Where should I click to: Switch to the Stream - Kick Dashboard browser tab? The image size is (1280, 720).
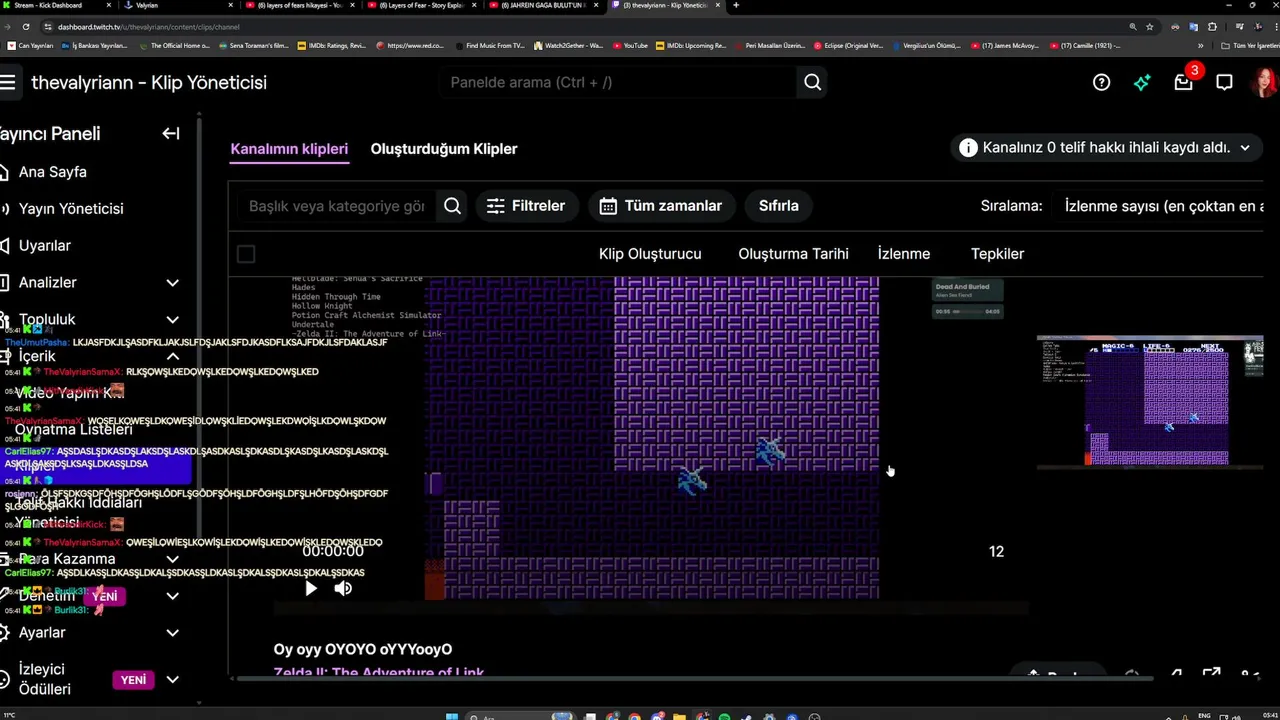point(57,5)
